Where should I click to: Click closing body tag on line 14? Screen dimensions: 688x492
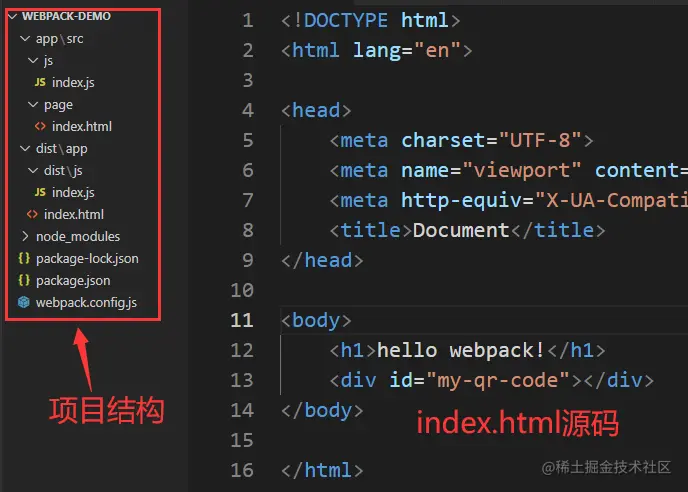point(322,410)
